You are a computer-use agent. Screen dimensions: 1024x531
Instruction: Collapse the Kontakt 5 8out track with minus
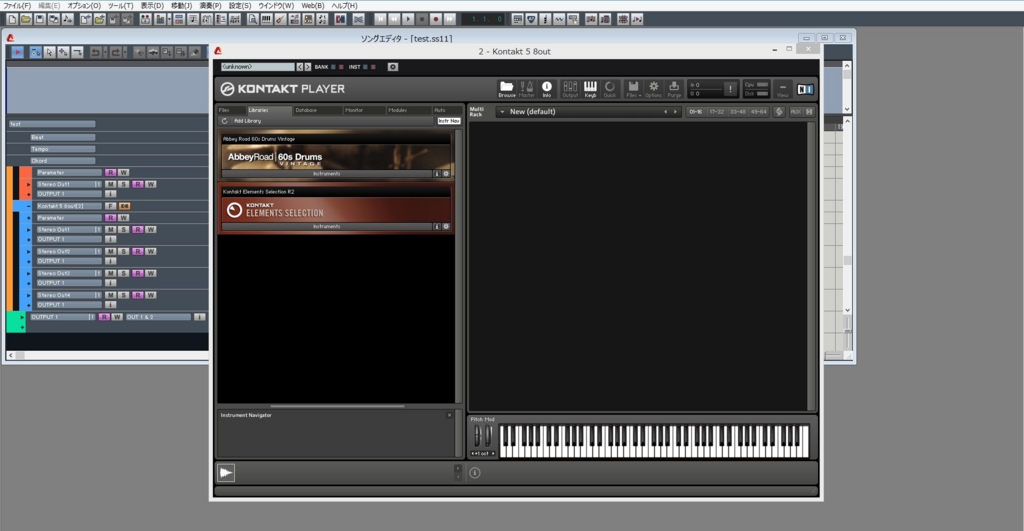point(28,206)
